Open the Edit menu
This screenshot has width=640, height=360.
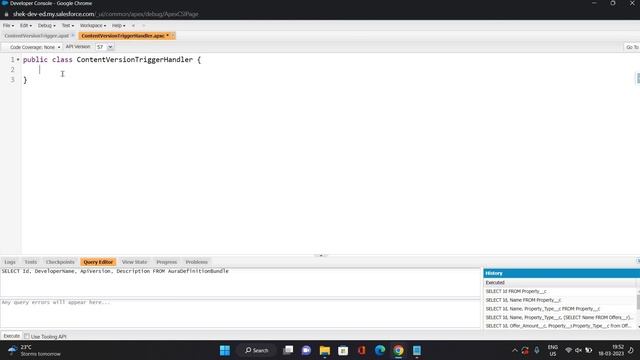[x=25, y=25]
